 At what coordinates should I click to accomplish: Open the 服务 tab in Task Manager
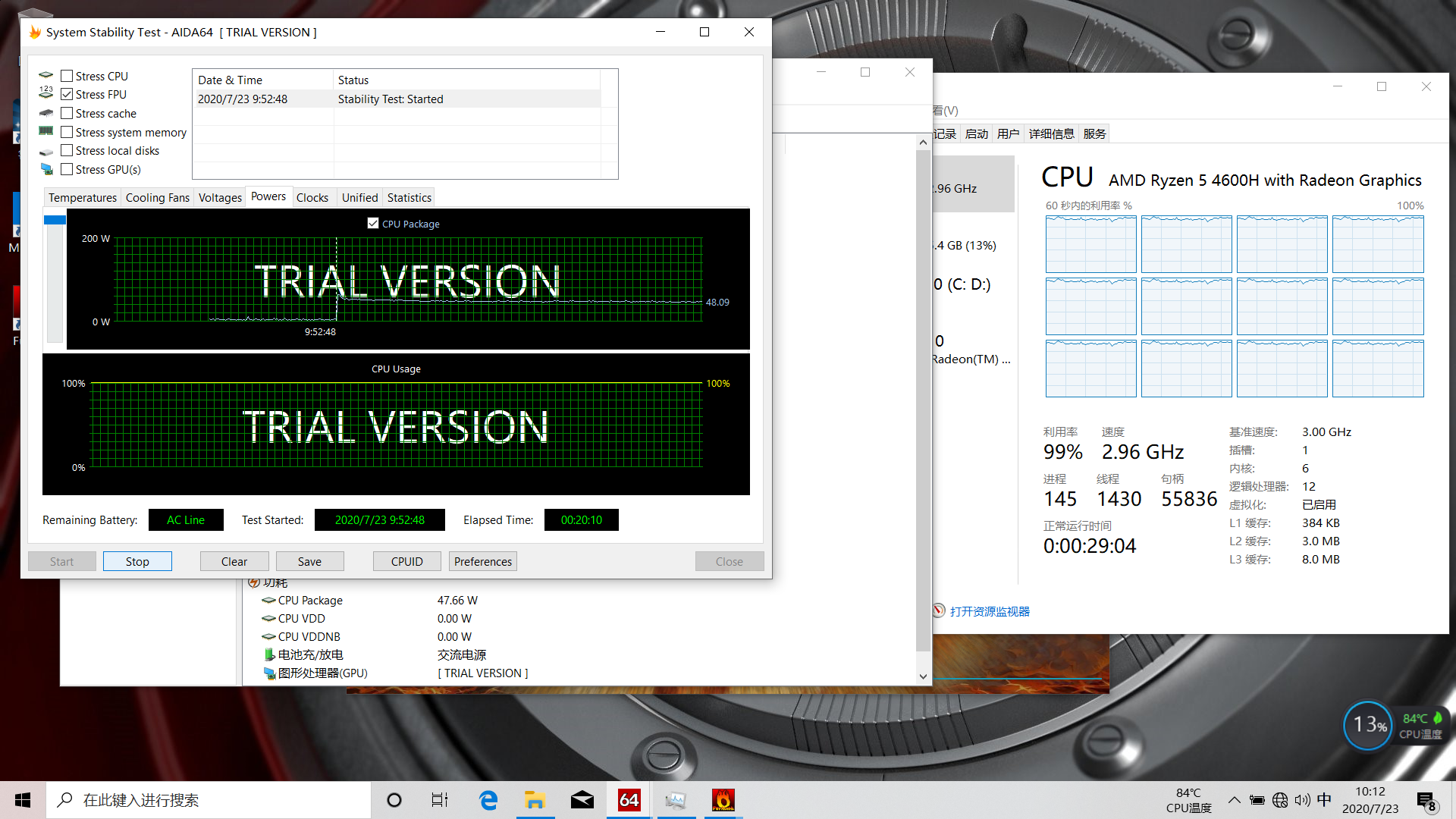1094,133
